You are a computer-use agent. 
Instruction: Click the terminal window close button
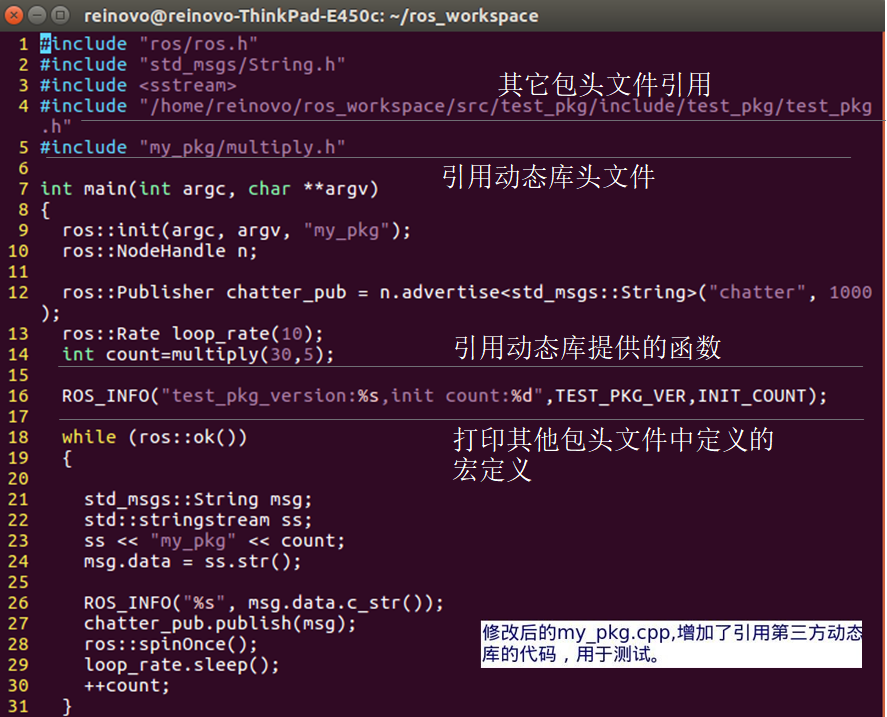13,15
